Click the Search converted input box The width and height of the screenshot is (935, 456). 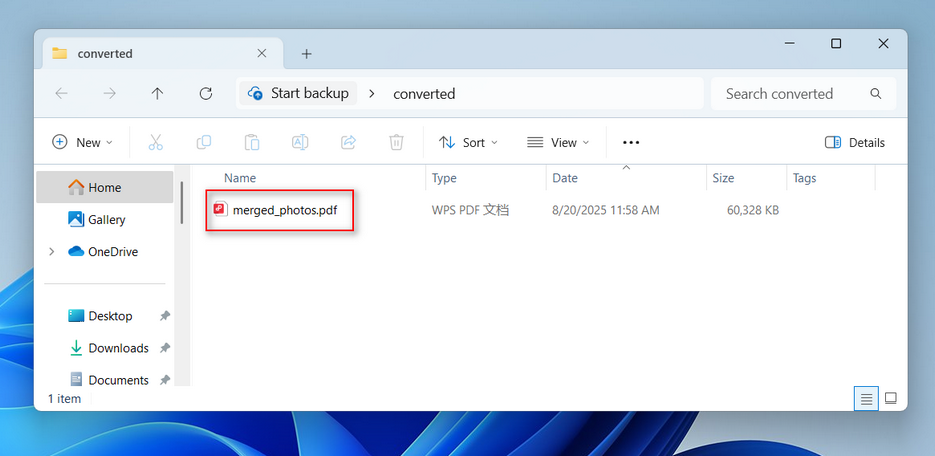click(803, 94)
